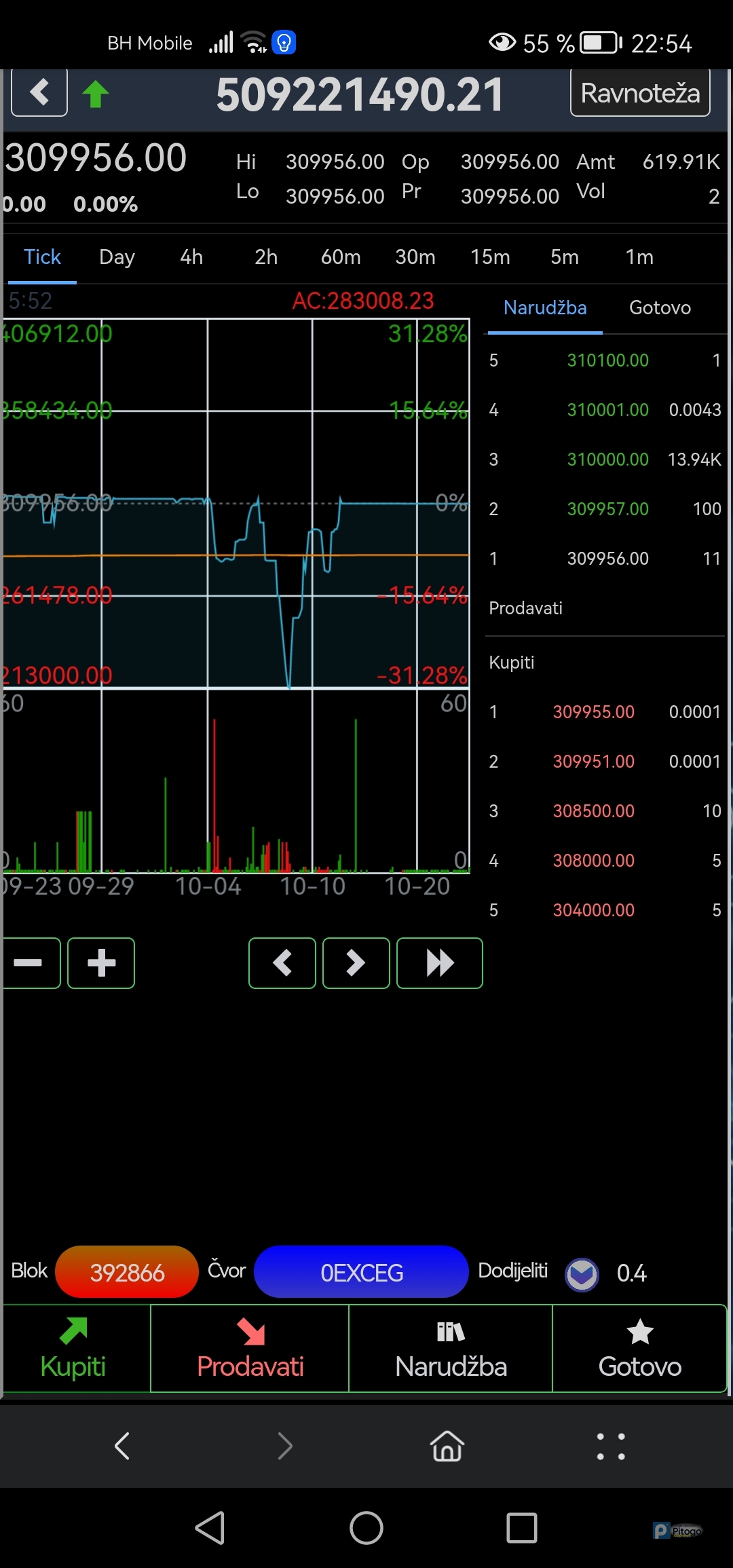
Task: Open the Blok 392866 red pill
Action: click(x=127, y=1272)
